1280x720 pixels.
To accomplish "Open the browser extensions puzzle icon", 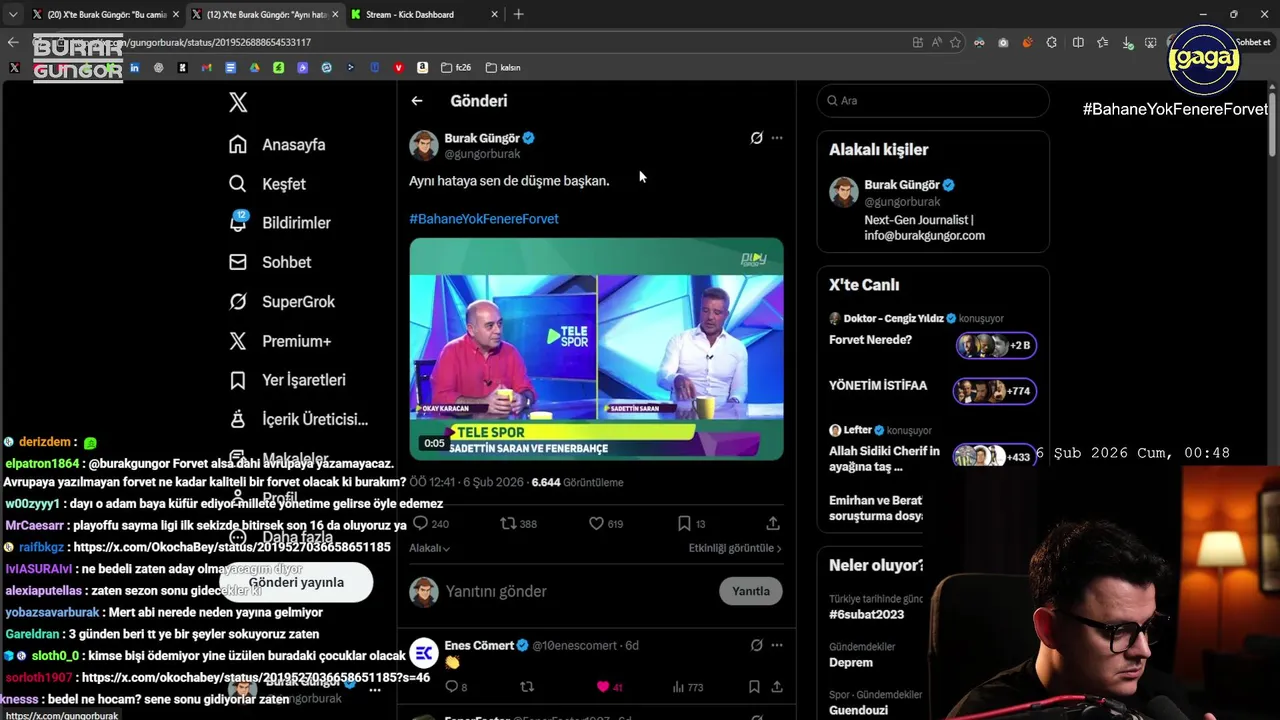I will 1052,42.
